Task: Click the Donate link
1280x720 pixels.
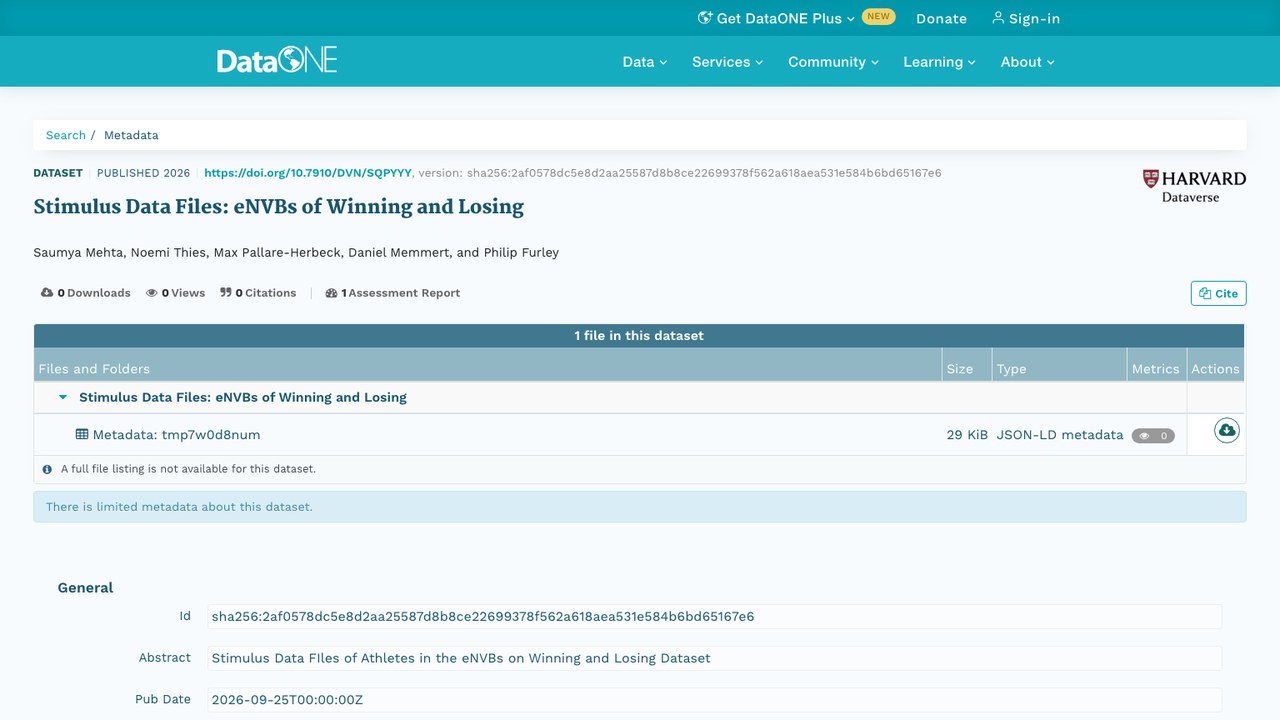Action: 941,18
